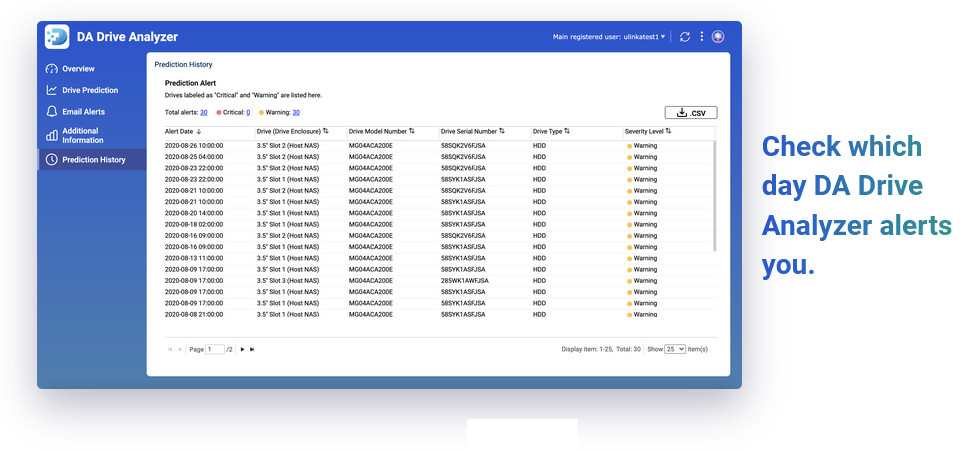Click Warning label in 2020-08-18 row
975x451 pixels.
[645, 225]
